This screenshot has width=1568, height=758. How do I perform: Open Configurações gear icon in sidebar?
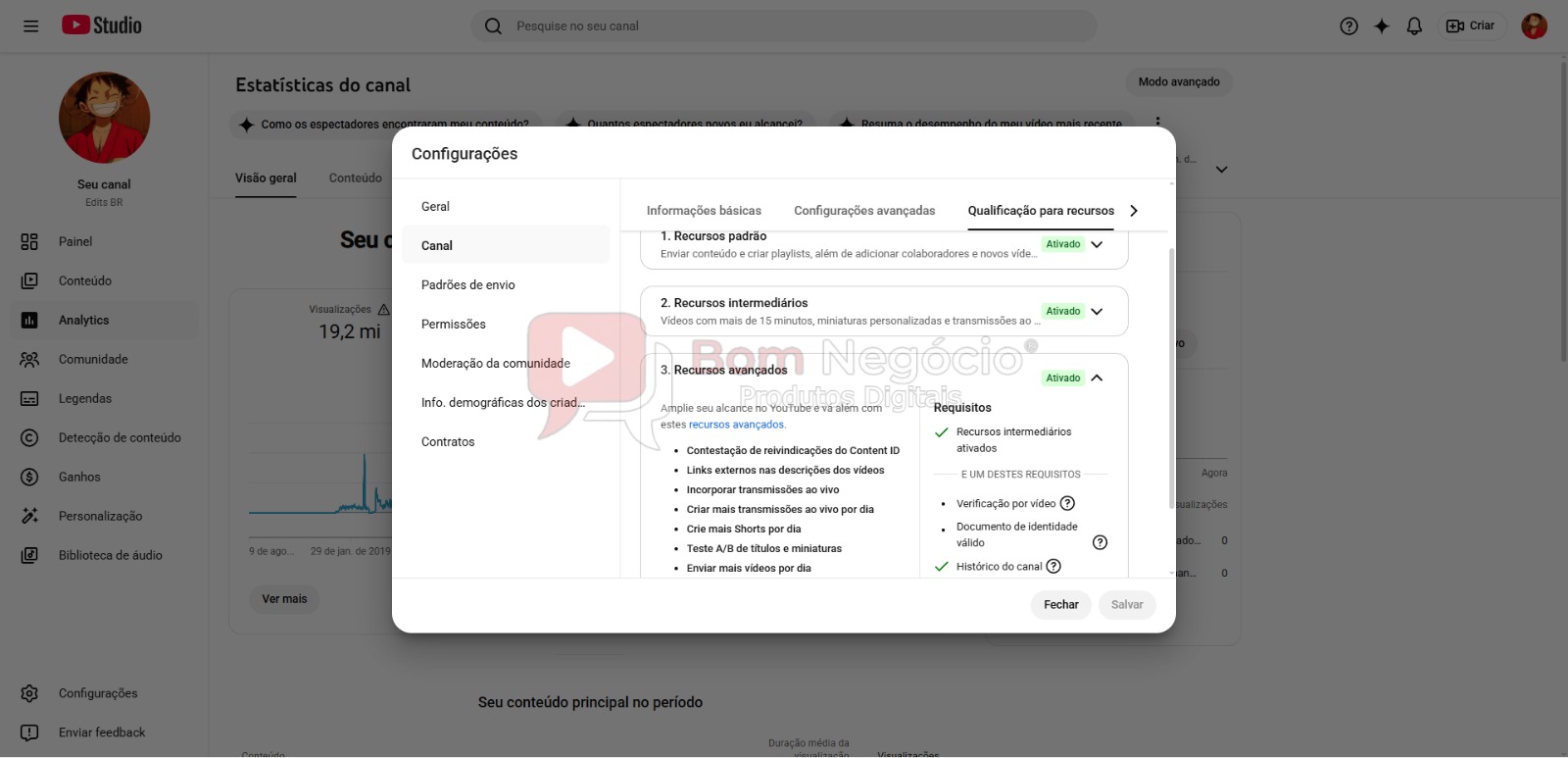(29, 693)
